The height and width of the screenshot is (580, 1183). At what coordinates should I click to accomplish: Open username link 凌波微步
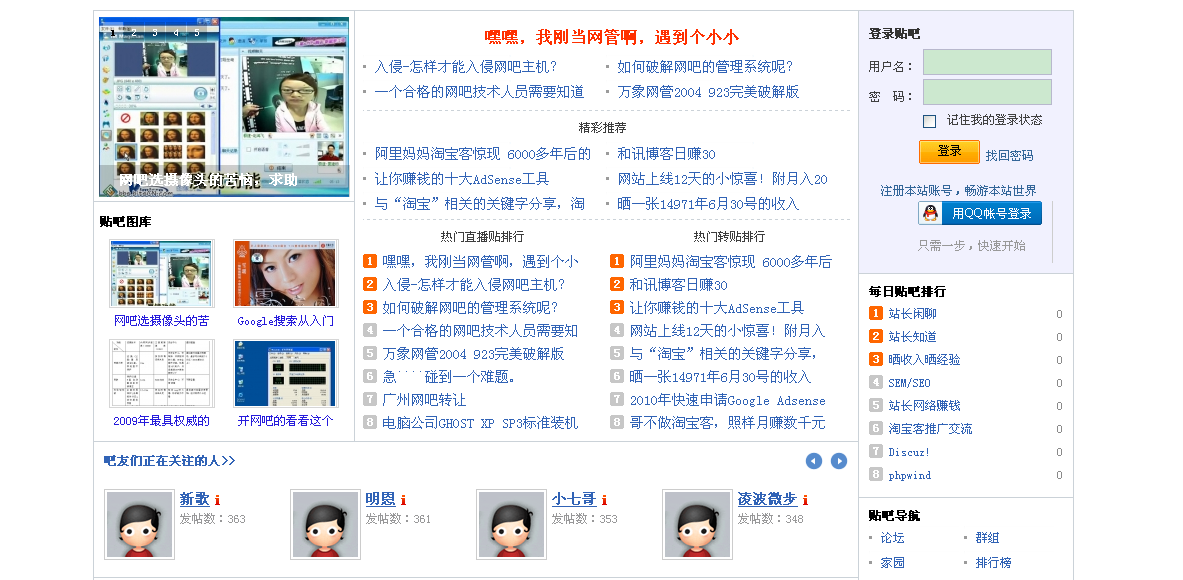[767, 499]
